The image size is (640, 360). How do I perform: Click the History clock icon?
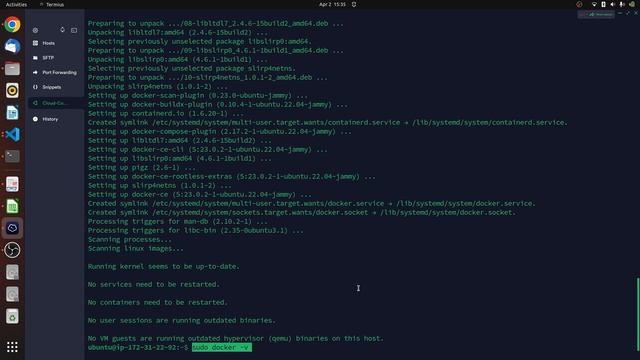[x=36, y=119]
